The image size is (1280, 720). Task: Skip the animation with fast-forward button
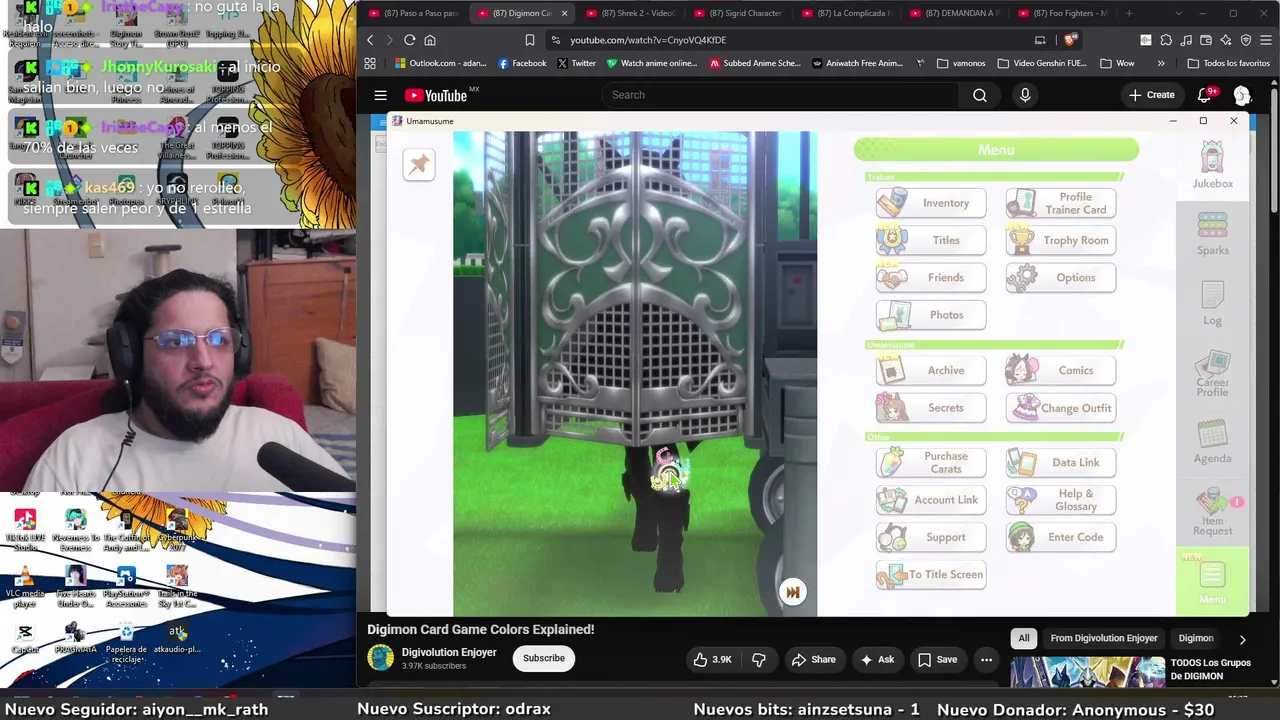pyautogui.click(x=793, y=592)
